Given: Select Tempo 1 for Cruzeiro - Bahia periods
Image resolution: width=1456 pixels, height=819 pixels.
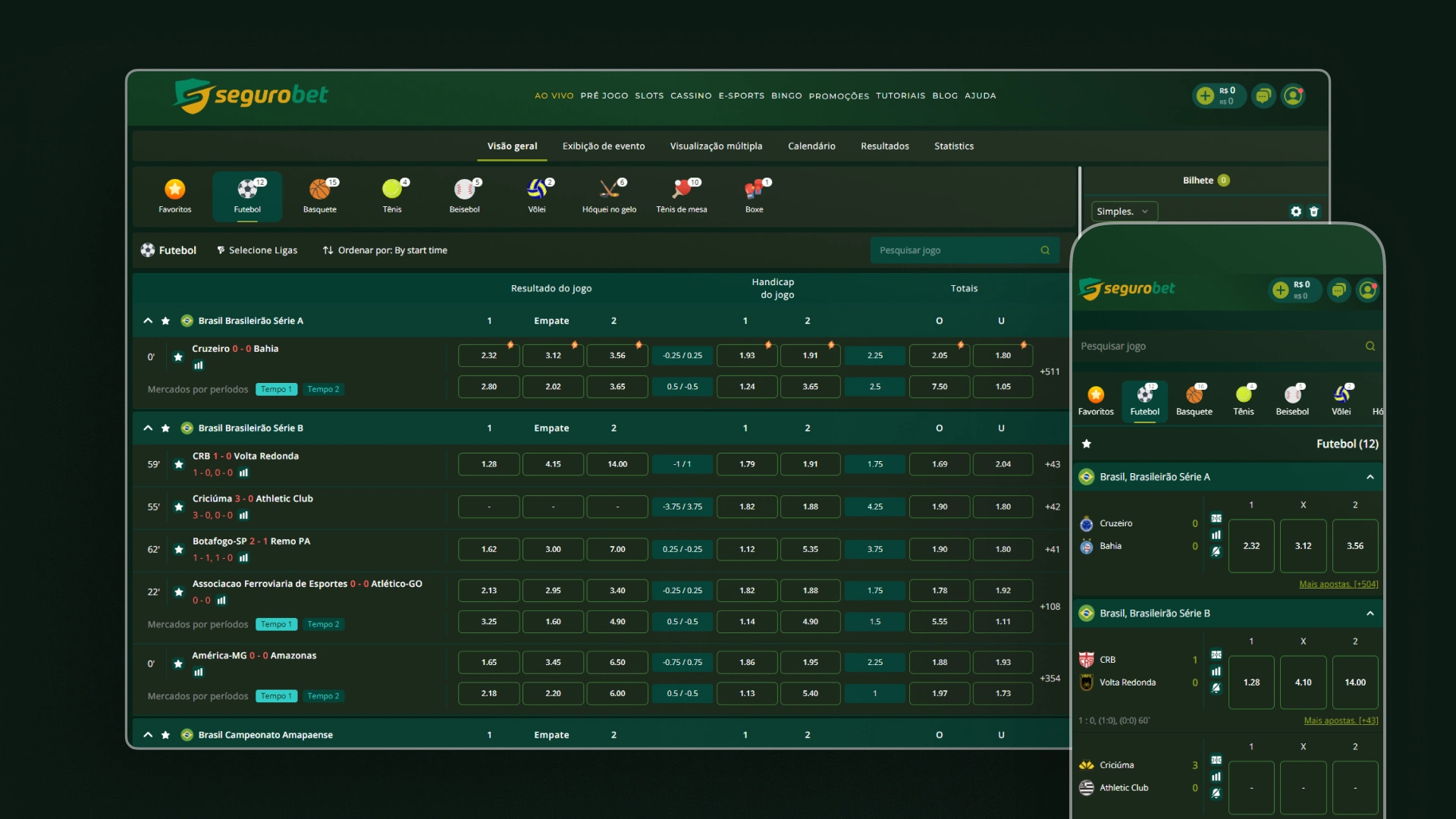Looking at the screenshot, I should [276, 389].
